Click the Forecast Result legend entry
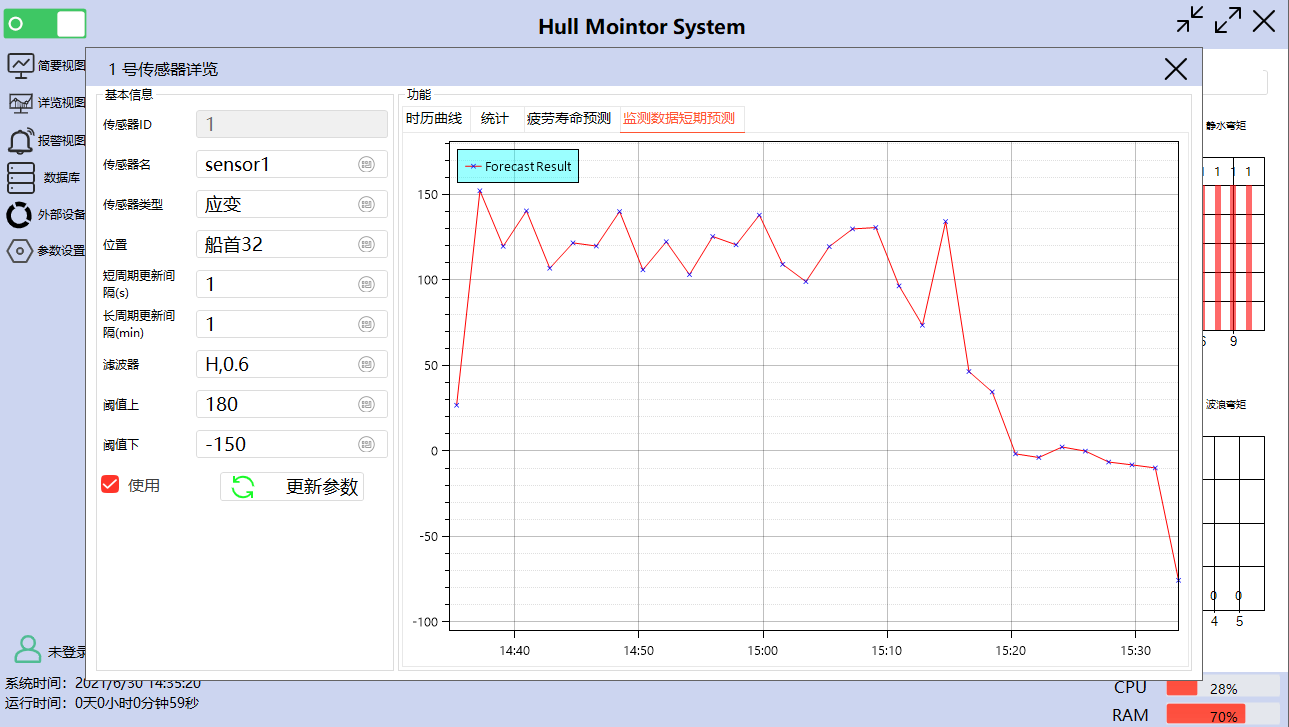The image size is (1289, 727). coord(518,166)
